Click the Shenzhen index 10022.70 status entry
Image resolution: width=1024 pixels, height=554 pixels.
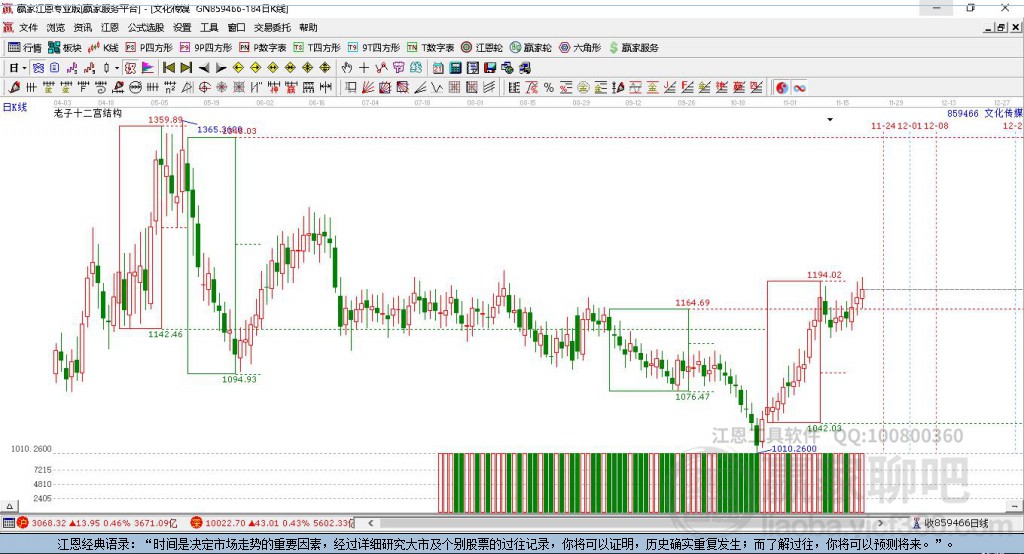click(272, 523)
